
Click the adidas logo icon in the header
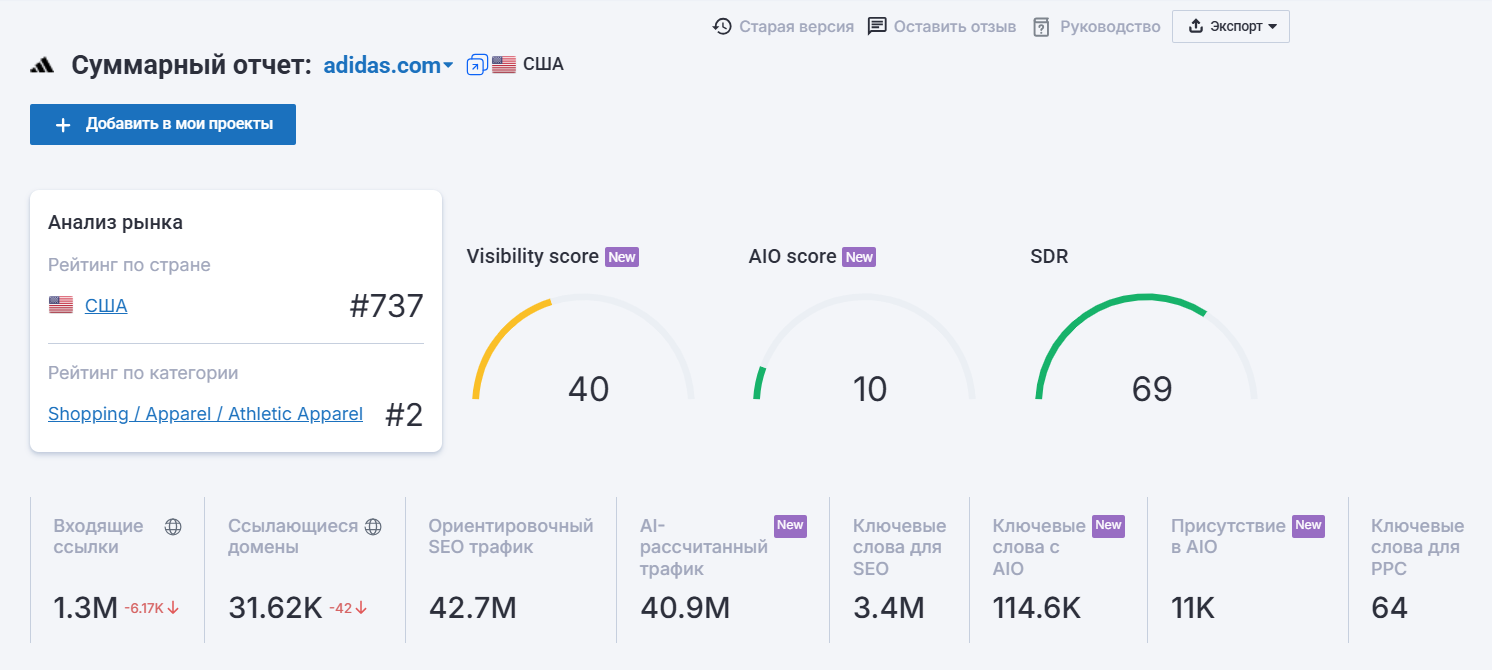(x=40, y=65)
